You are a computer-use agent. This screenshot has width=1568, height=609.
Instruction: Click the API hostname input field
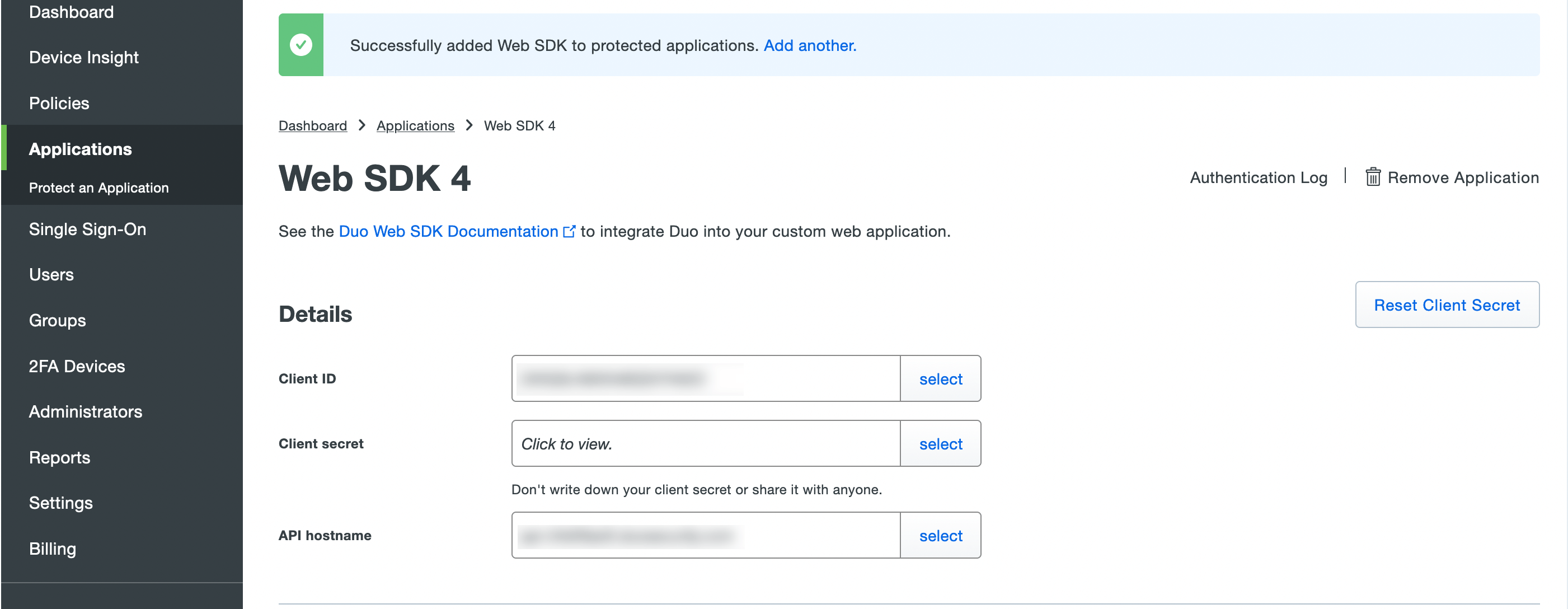point(706,536)
